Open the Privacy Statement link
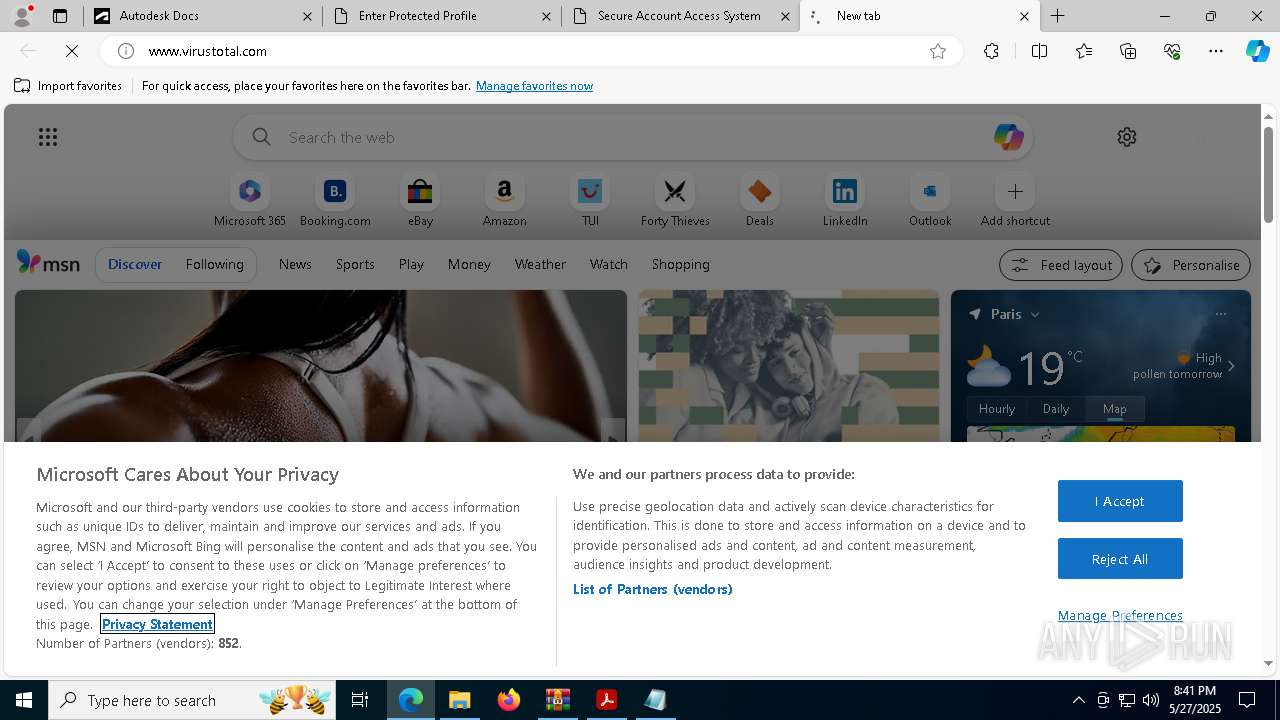The width and height of the screenshot is (1280, 720). pos(157,624)
